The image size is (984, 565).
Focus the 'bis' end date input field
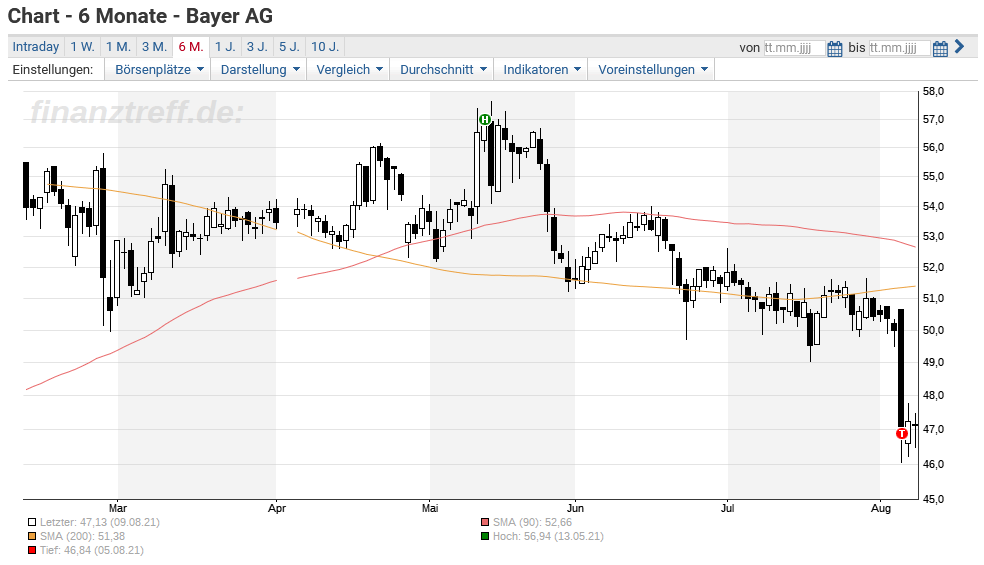click(899, 48)
